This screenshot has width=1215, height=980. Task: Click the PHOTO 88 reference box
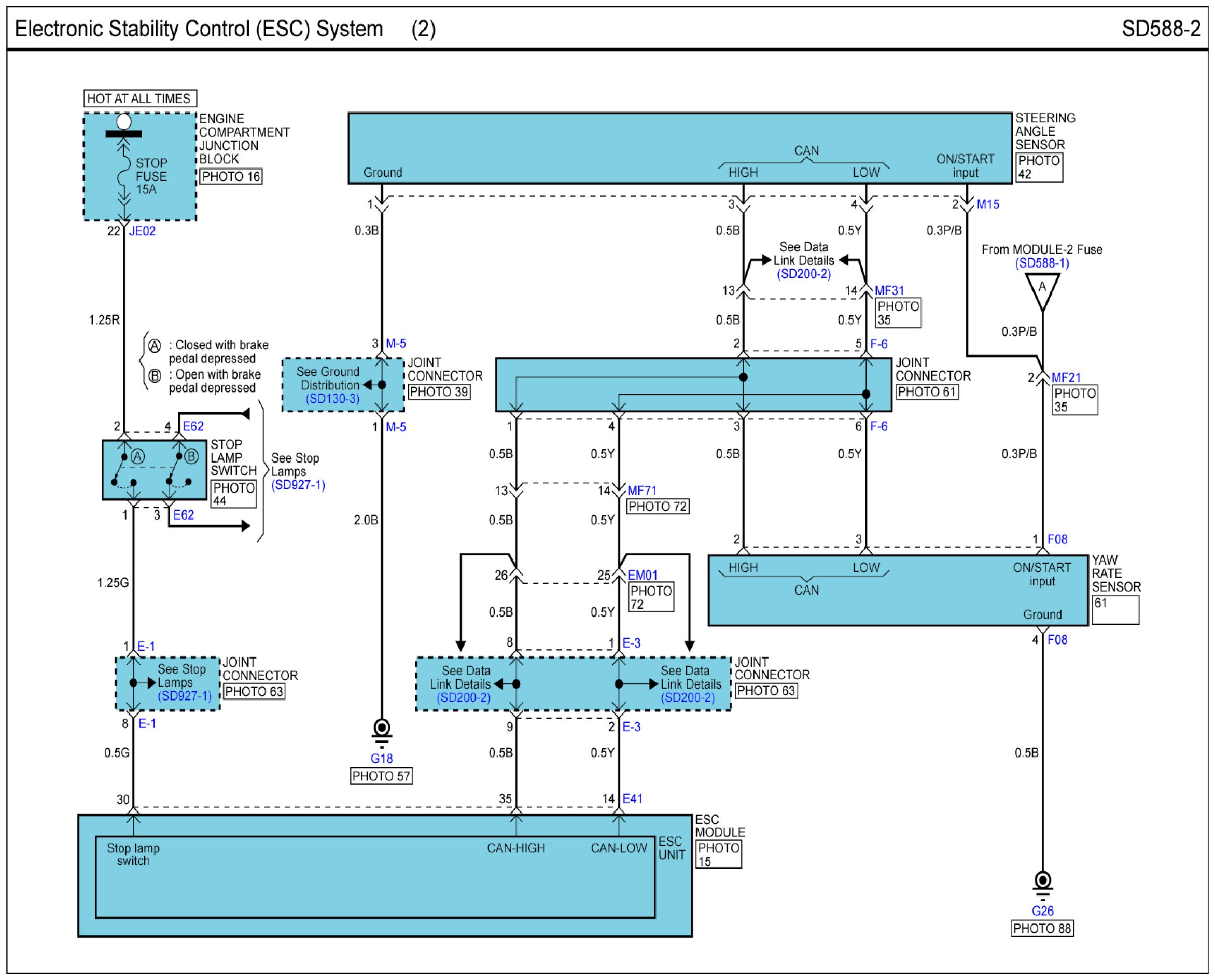[1042, 929]
